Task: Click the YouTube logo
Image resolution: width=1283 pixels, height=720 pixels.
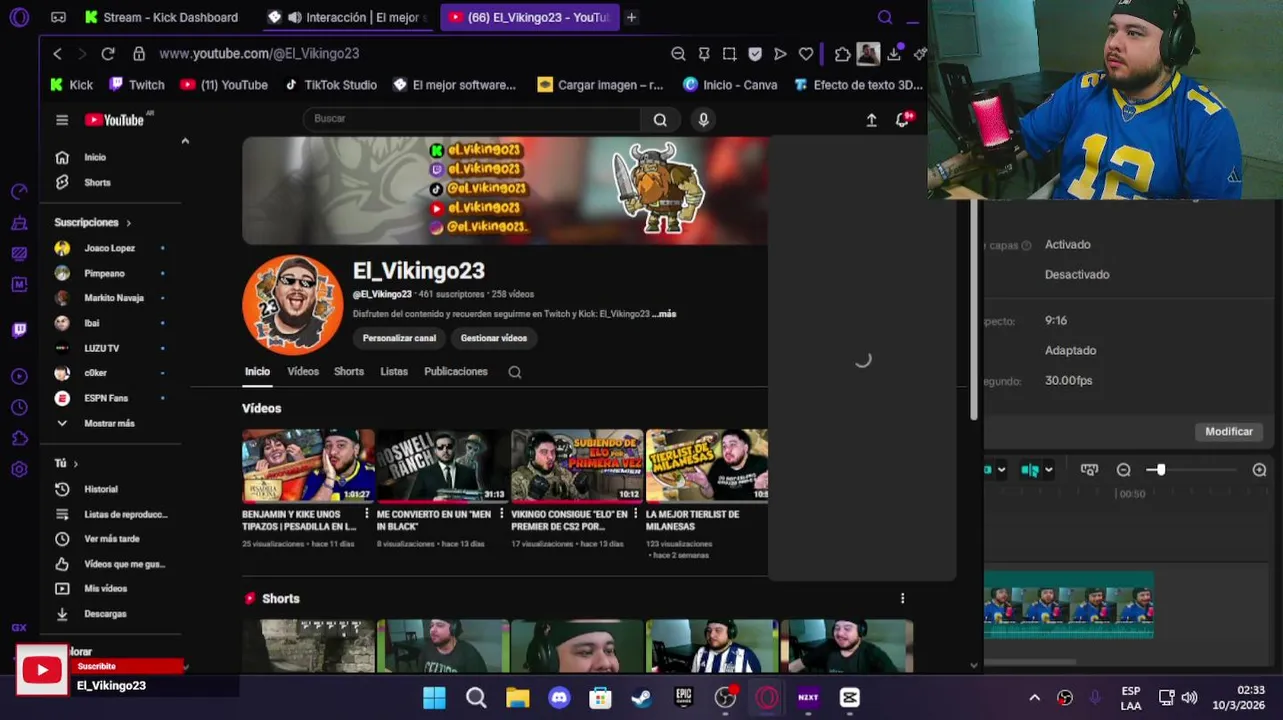Action: click(114, 120)
